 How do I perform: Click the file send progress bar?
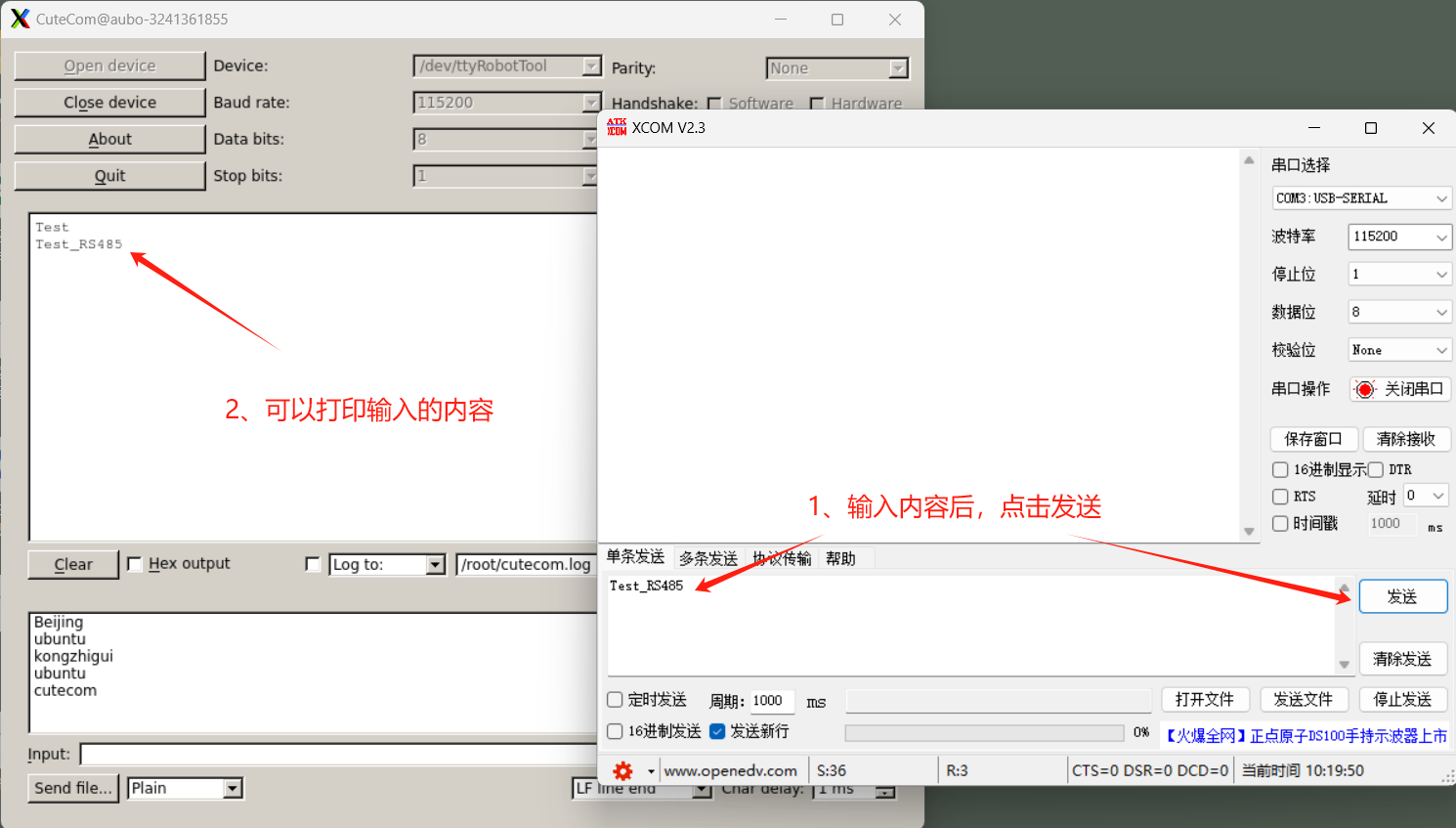(x=984, y=733)
